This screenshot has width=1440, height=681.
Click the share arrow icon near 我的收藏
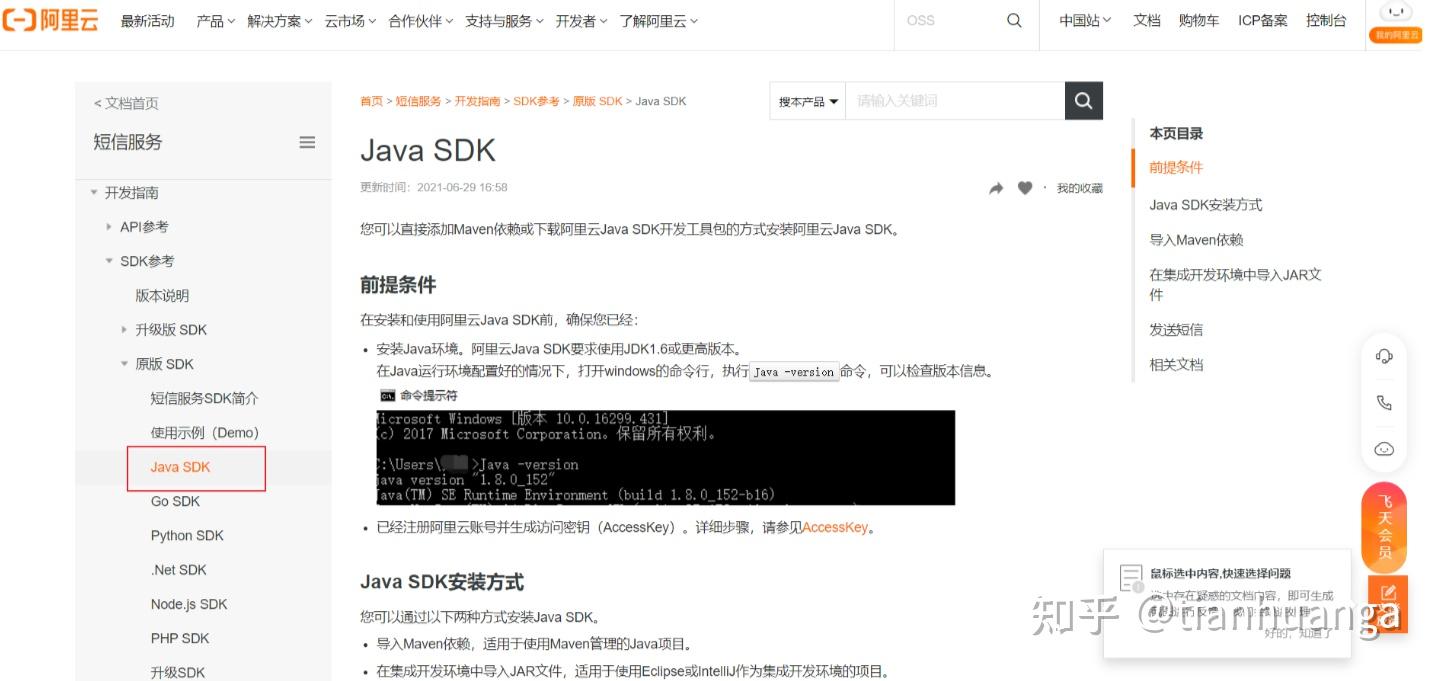coord(996,187)
